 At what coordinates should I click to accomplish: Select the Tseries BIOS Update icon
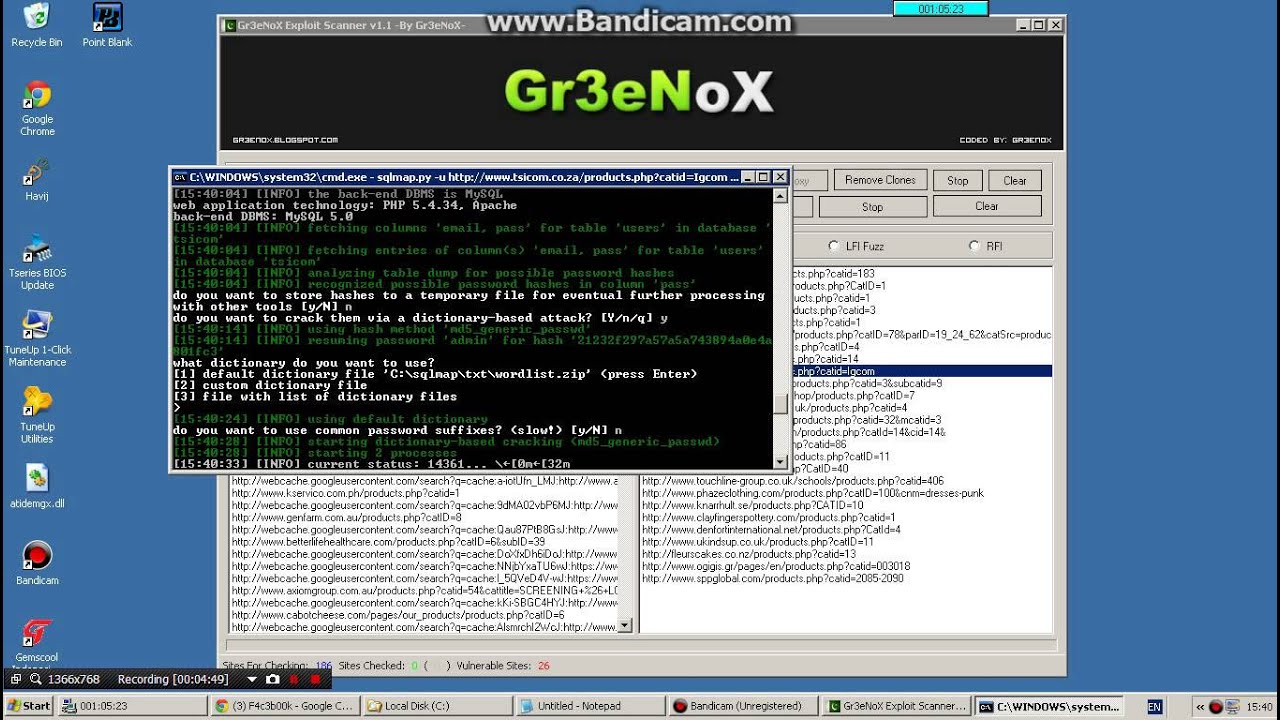click(x=37, y=262)
